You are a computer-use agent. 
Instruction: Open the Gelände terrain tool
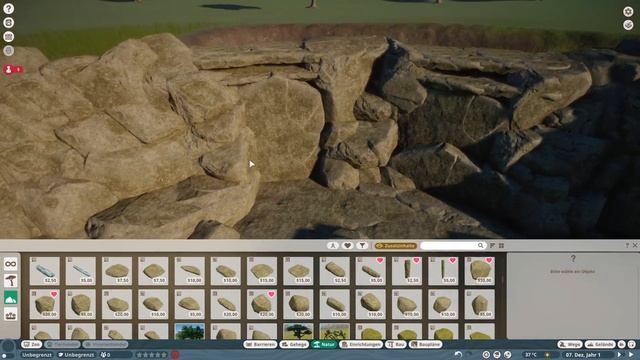(600, 344)
